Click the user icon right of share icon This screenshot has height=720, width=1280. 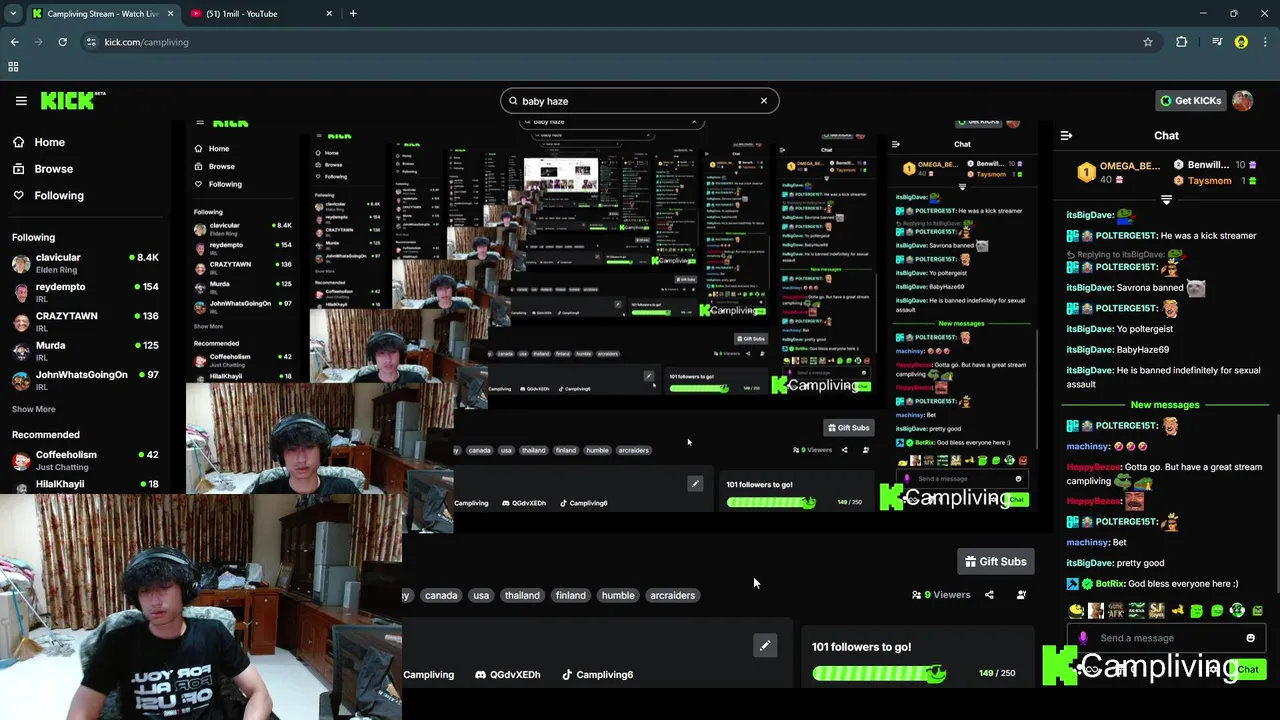click(1021, 595)
